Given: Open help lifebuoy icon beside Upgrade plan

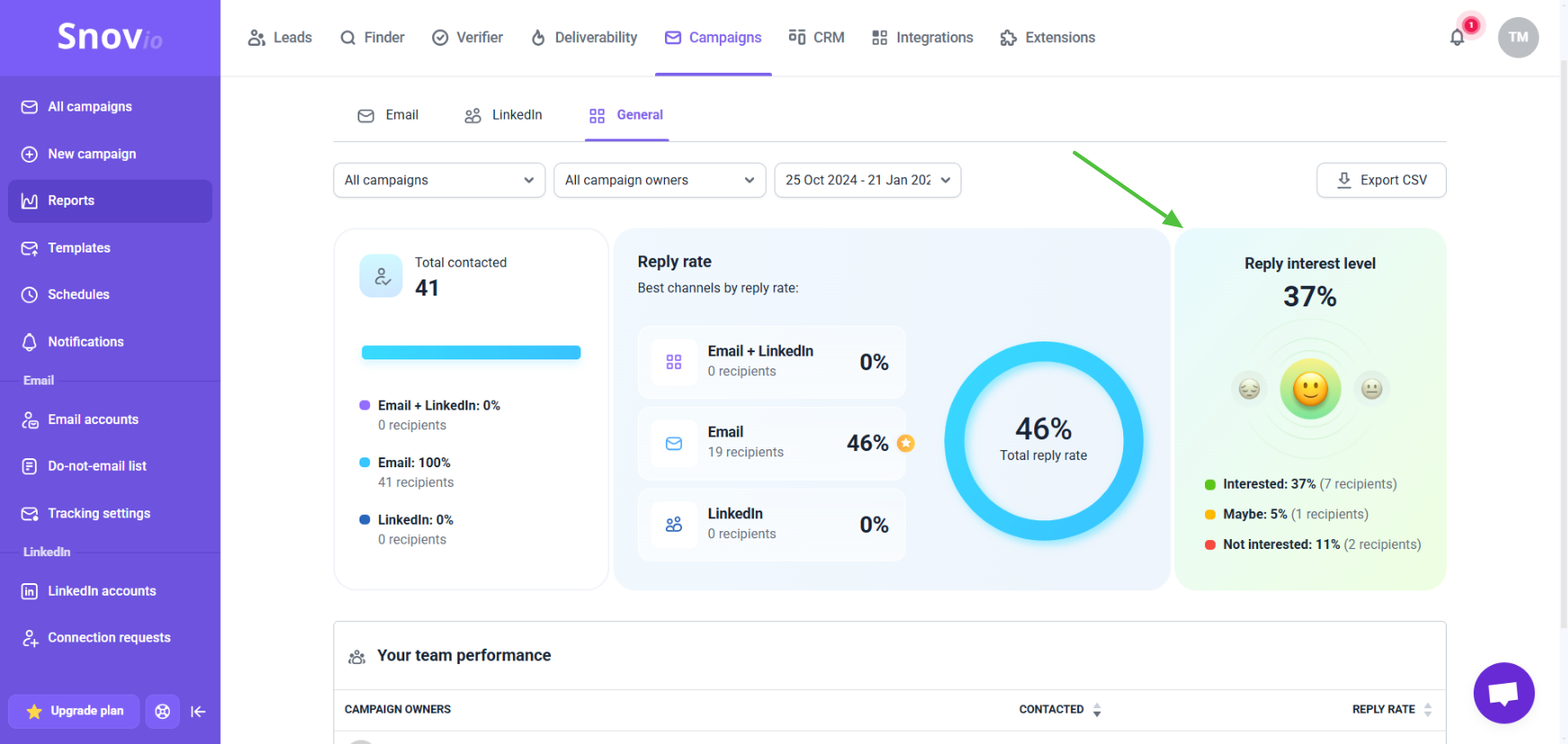Looking at the screenshot, I should [163, 712].
